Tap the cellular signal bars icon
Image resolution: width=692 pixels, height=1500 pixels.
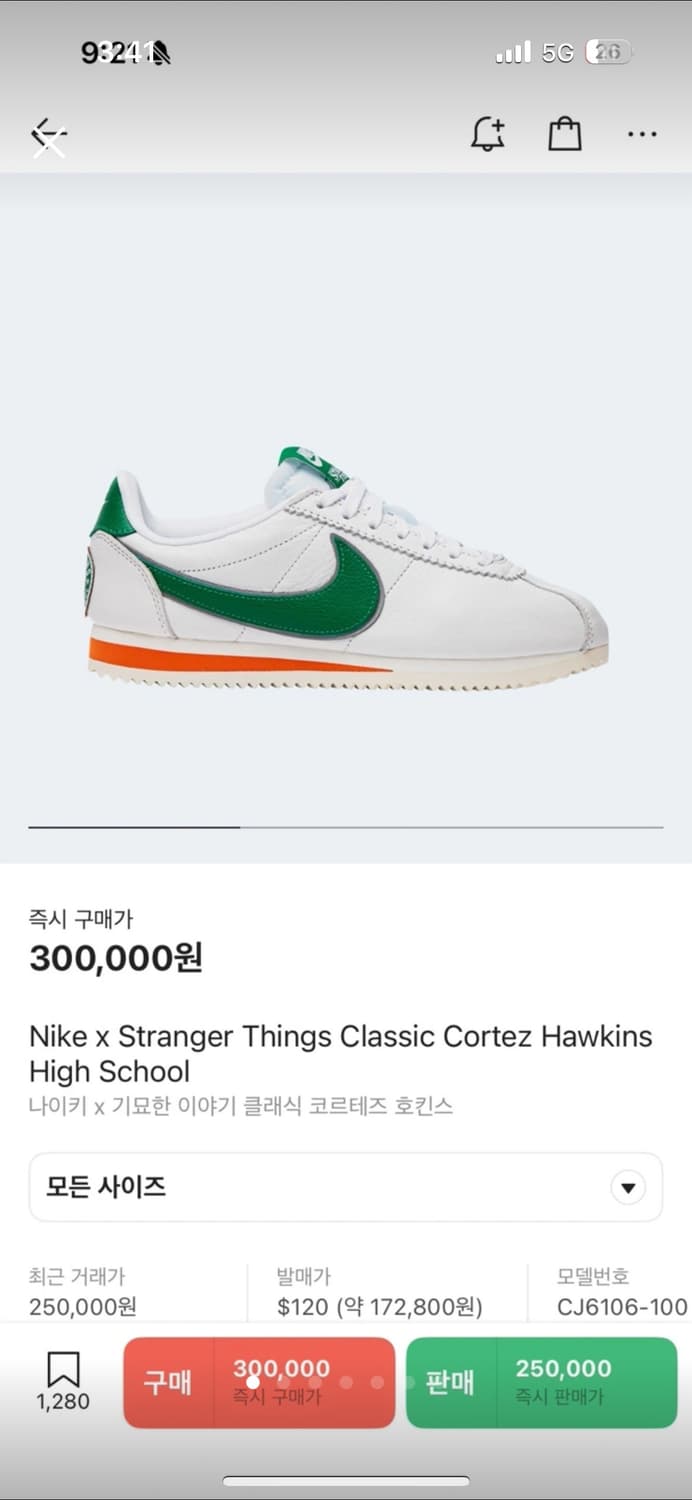513,53
